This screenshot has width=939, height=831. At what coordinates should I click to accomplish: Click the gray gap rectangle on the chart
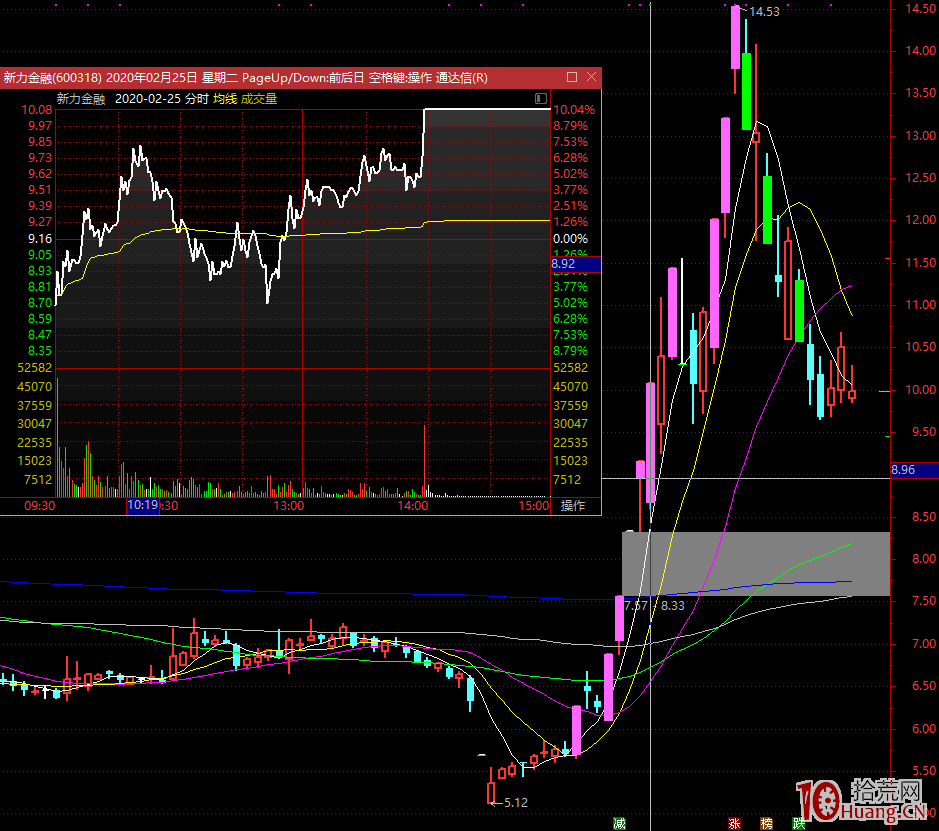click(755, 563)
